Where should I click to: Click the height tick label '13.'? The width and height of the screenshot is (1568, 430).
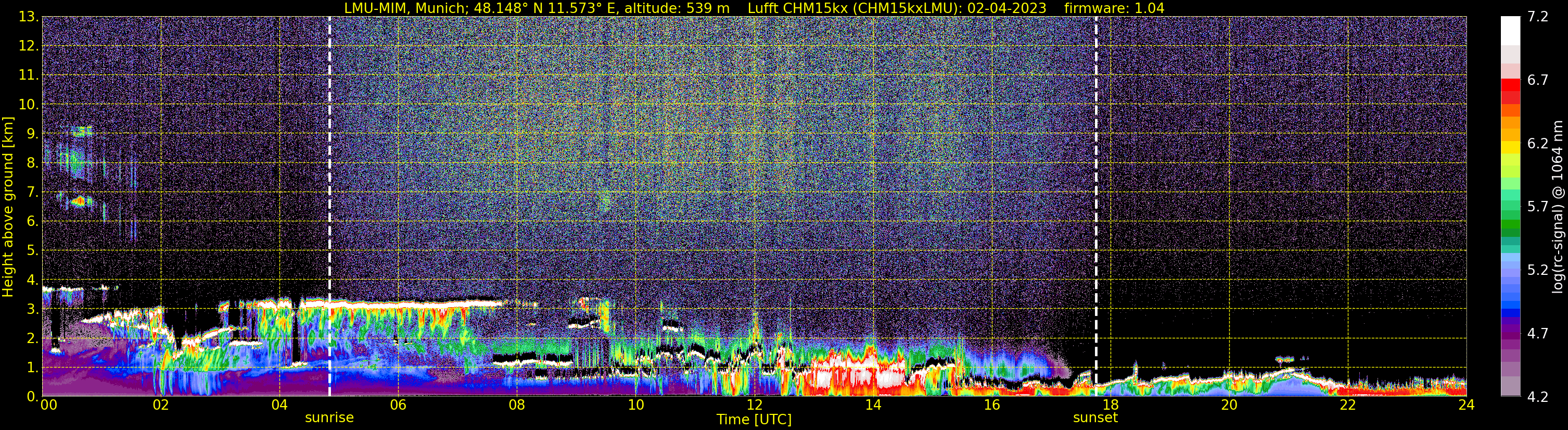28,17
